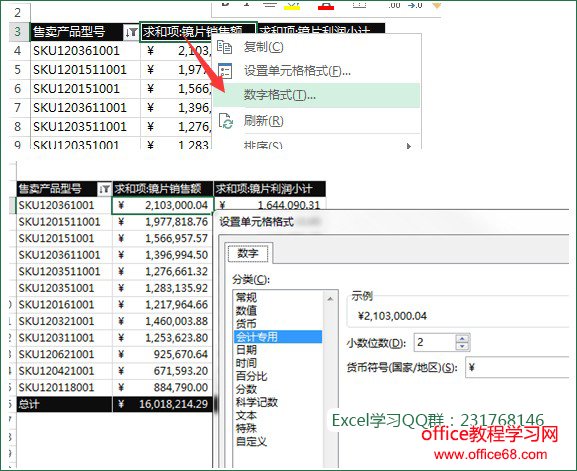Click the category list scroll-up arrow
The image size is (577, 471).
pyautogui.click(x=330, y=299)
